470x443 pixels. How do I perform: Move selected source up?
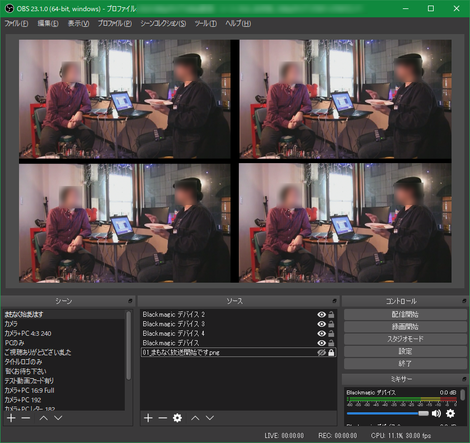point(195,418)
